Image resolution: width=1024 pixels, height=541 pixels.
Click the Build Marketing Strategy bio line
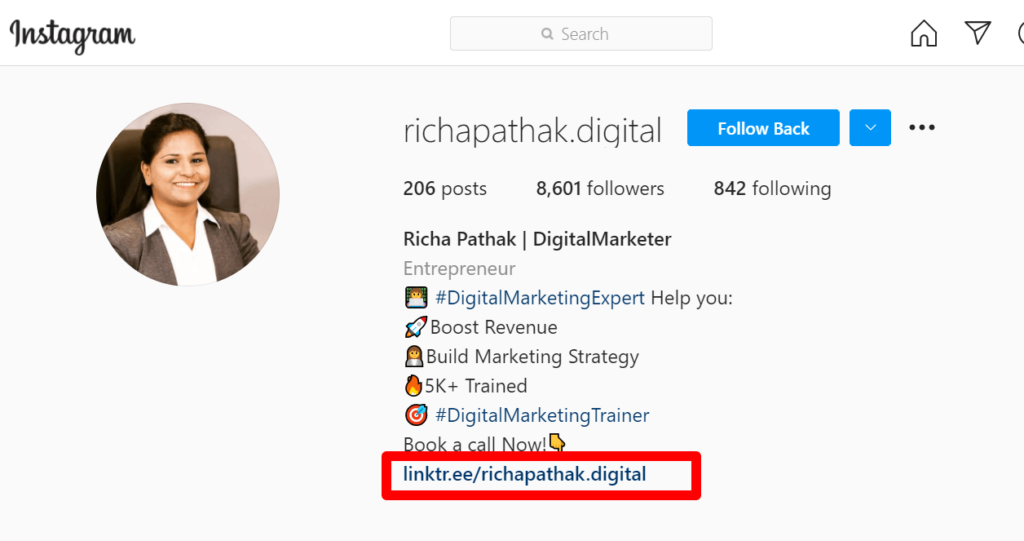522,357
